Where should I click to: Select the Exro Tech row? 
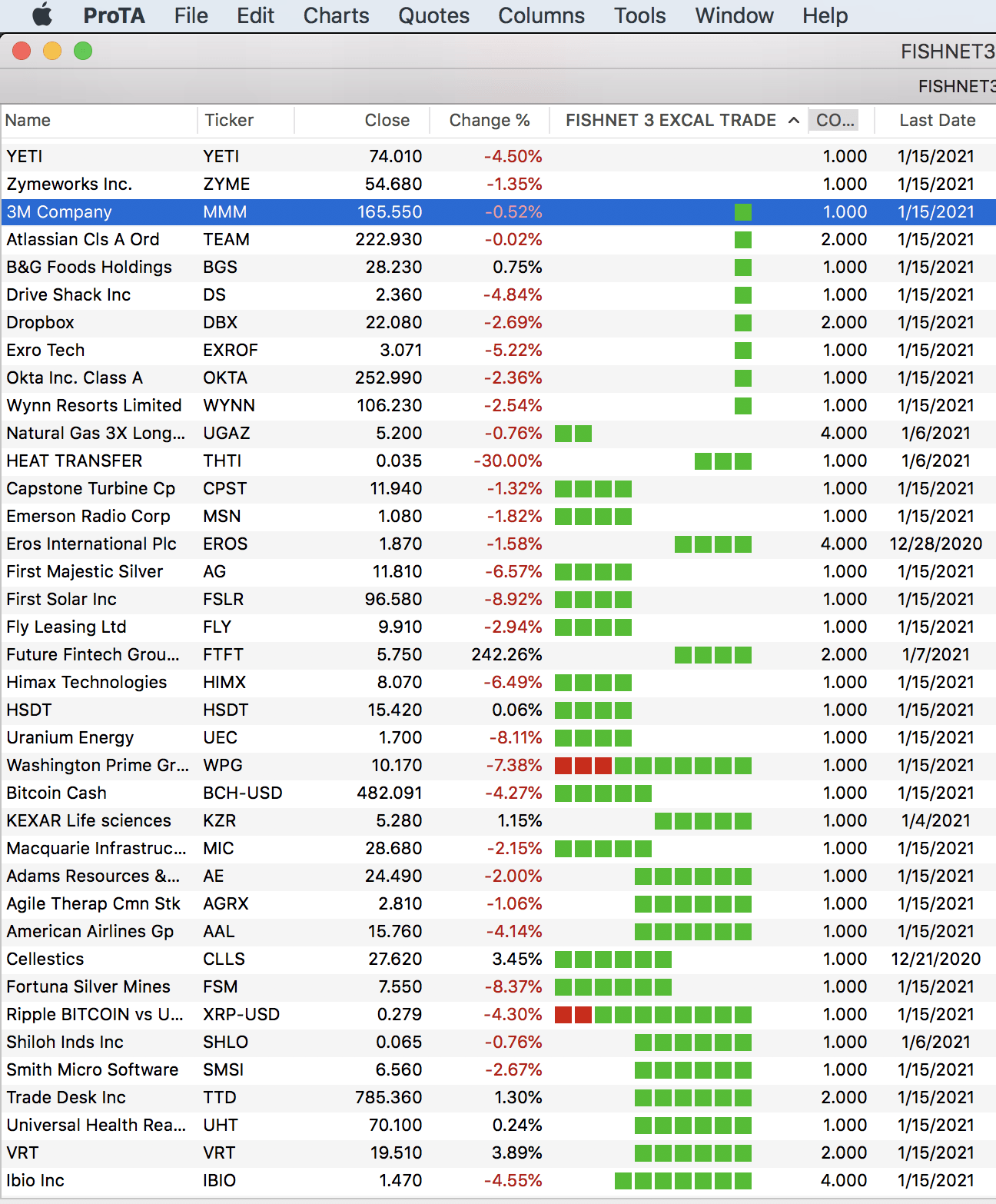pos(498,350)
